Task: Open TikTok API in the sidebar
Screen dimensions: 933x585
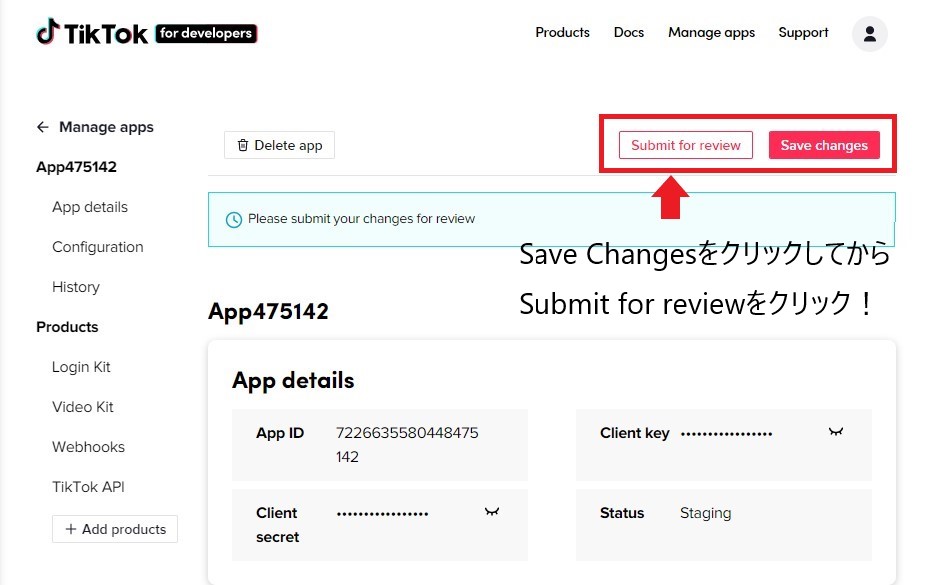Action: [x=88, y=487]
